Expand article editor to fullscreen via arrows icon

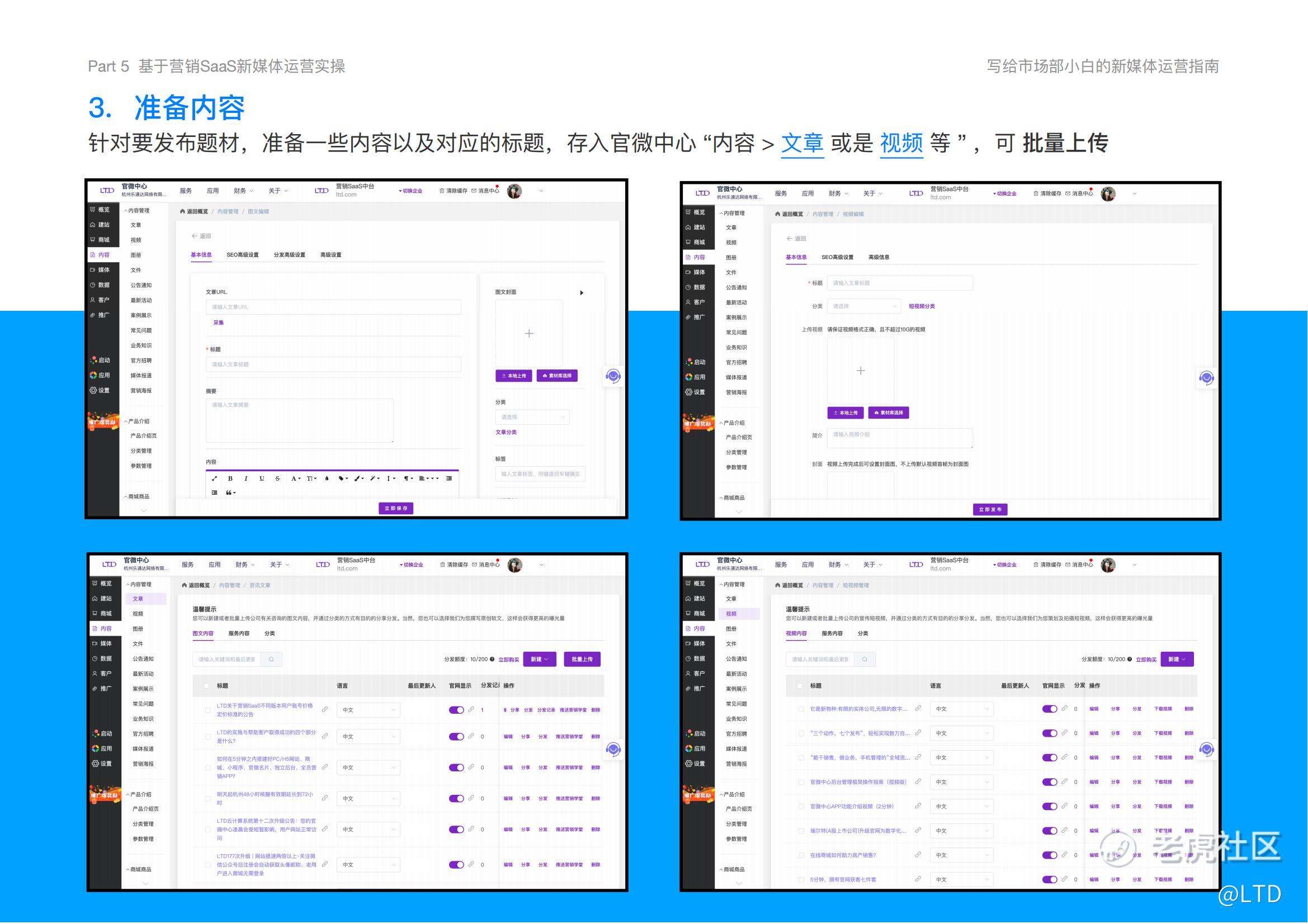click(215, 479)
